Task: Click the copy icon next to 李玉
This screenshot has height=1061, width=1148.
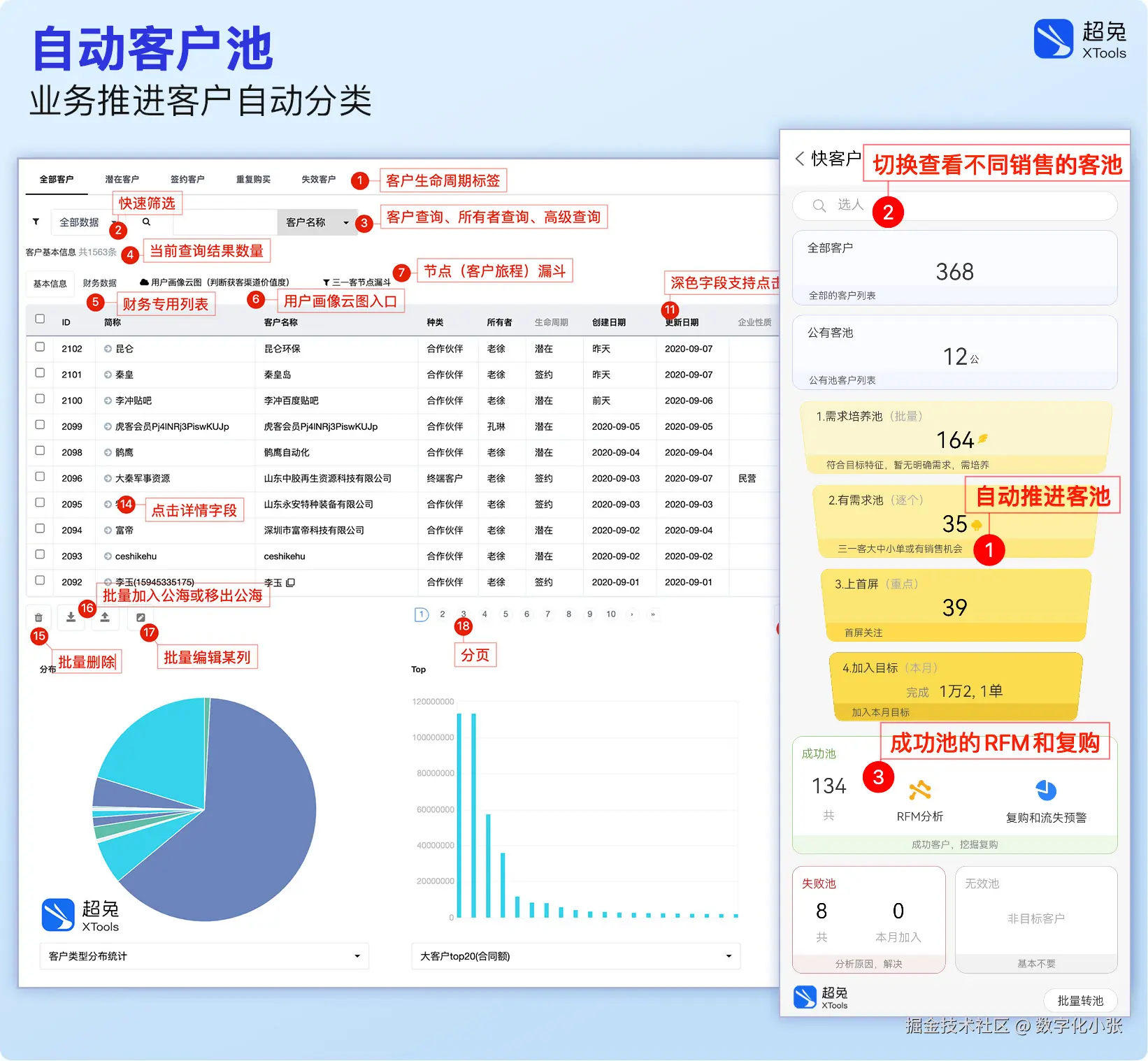Action: 291,582
